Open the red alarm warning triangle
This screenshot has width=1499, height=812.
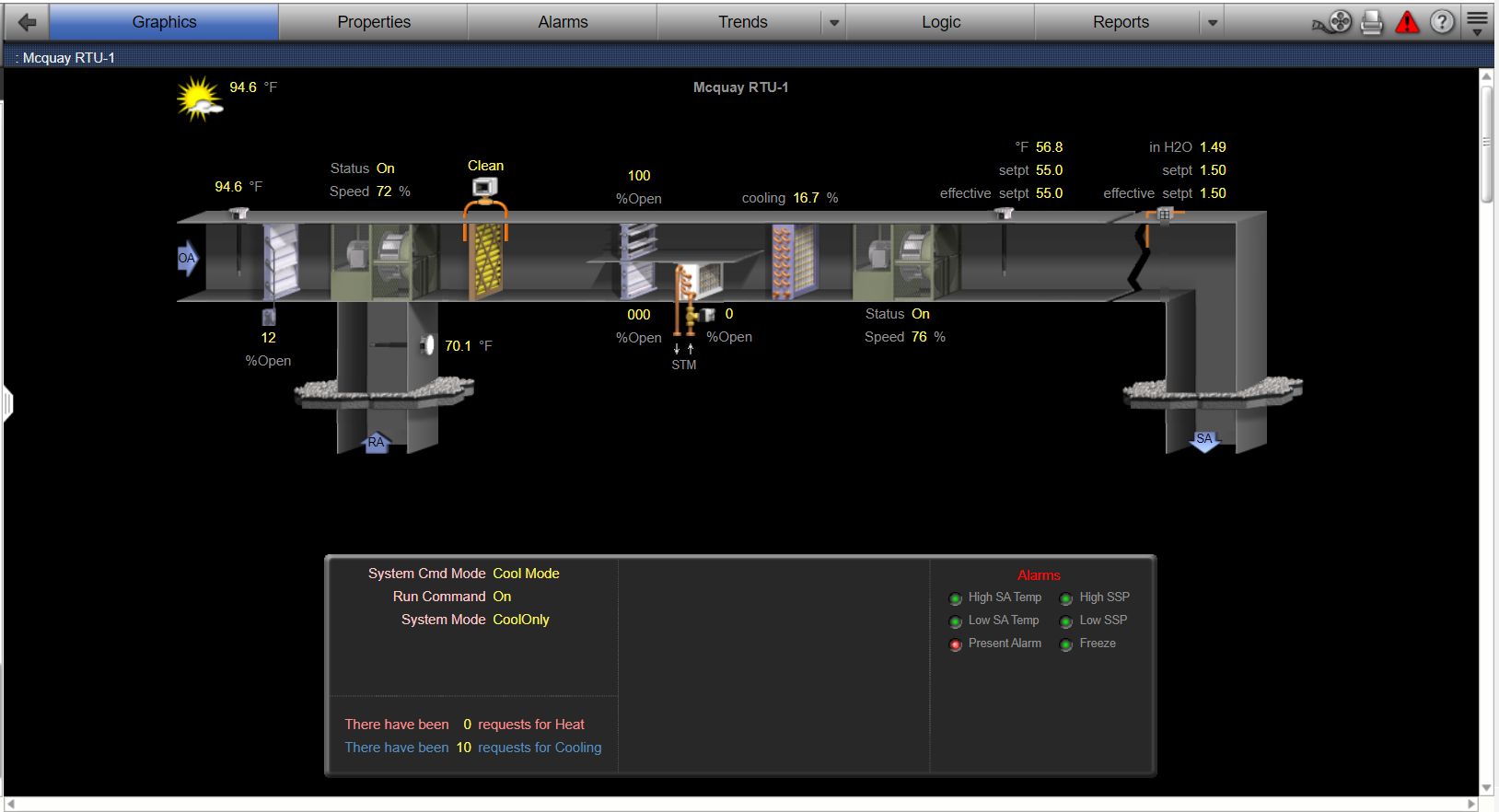(x=1407, y=22)
